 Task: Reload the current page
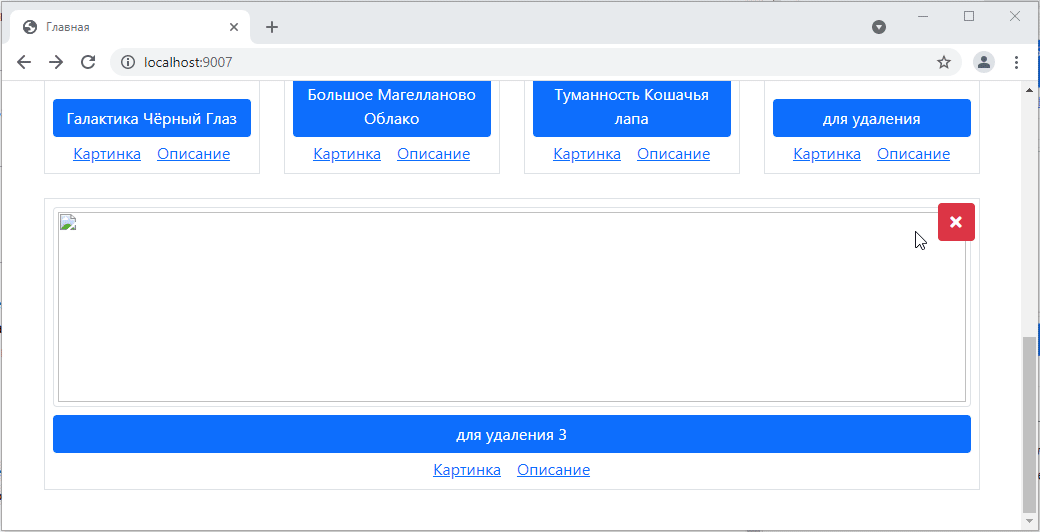click(88, 62)
